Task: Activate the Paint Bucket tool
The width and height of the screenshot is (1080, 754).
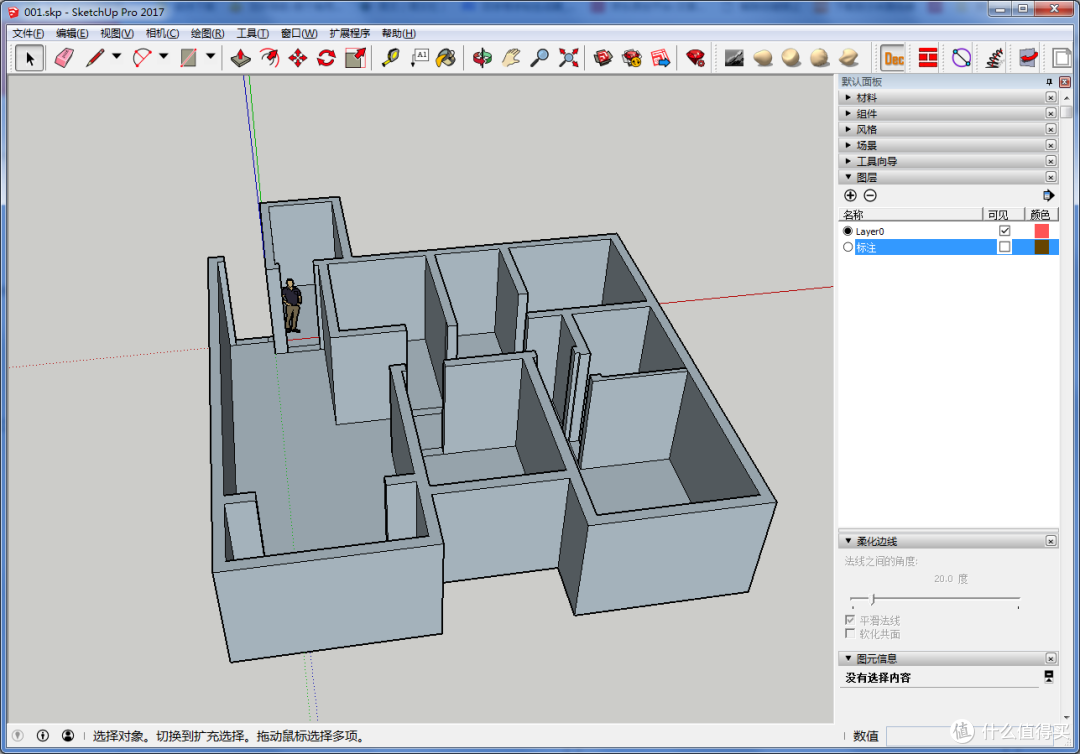Action: 446,58
